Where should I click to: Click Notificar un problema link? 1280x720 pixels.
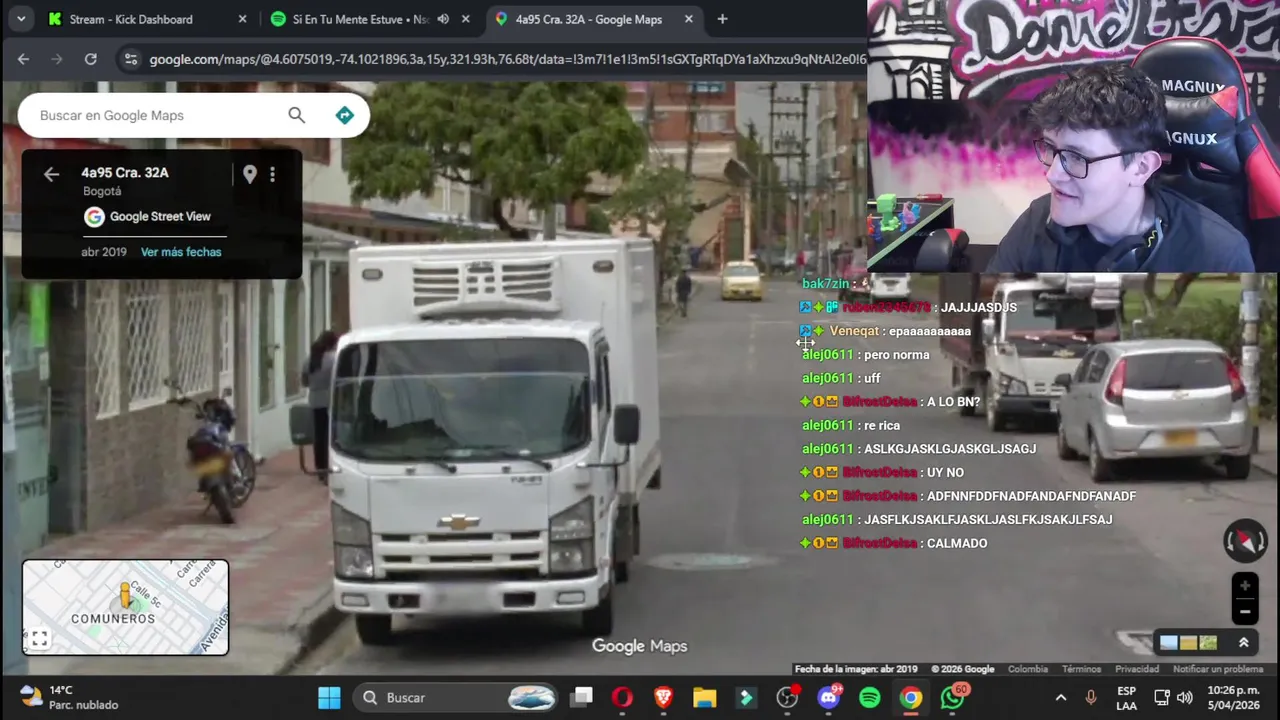(1218, 669)
